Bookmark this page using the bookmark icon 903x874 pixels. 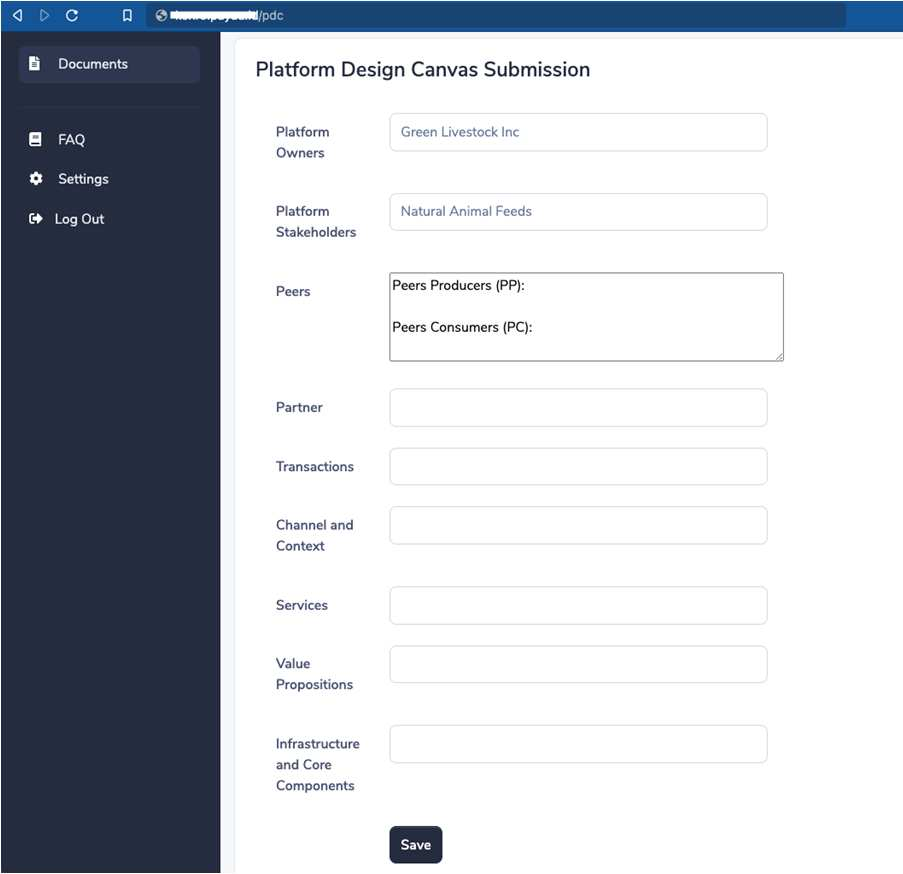tap(127, 16)
